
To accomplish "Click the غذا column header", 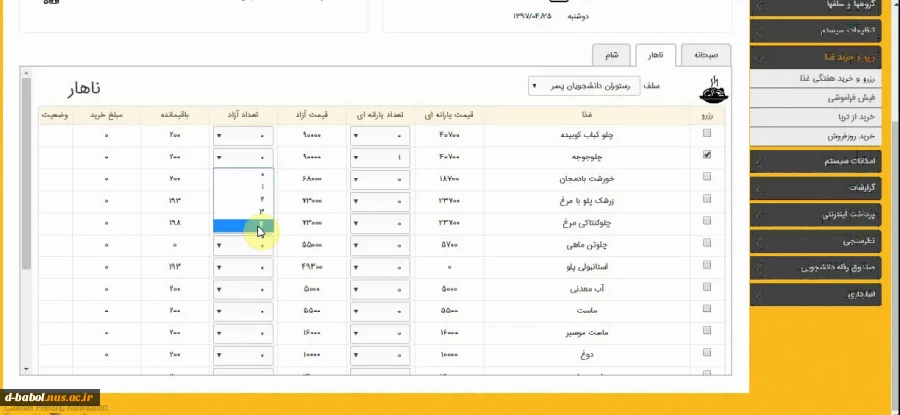I will point(587,115).
